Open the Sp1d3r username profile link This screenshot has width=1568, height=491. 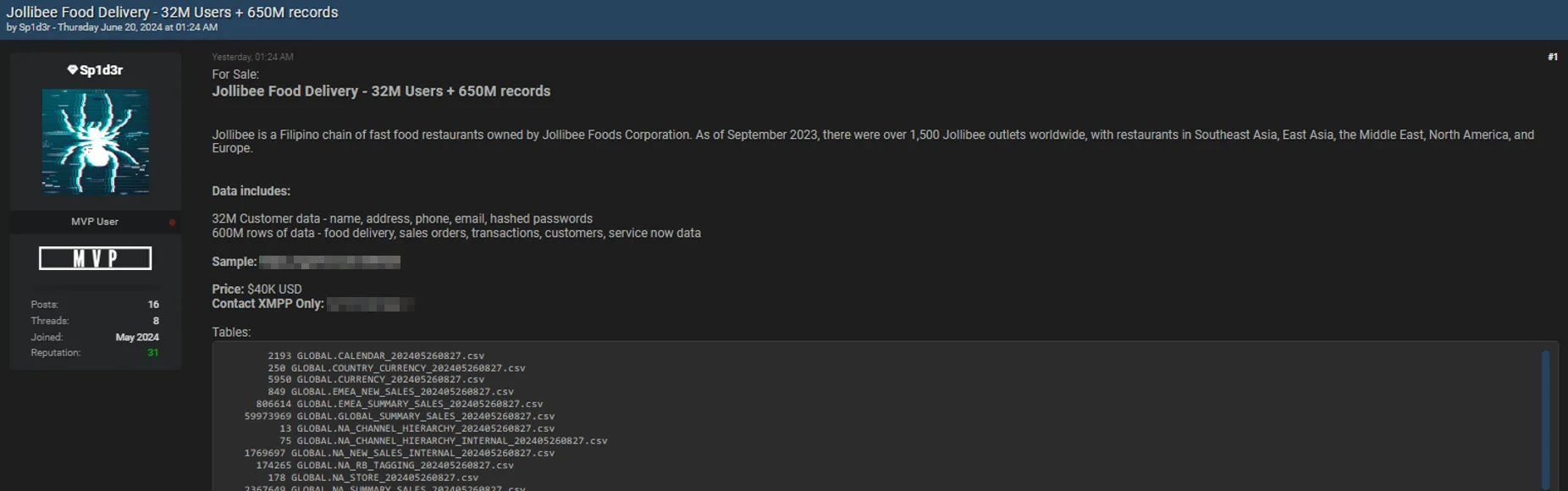tap(101, 70)
